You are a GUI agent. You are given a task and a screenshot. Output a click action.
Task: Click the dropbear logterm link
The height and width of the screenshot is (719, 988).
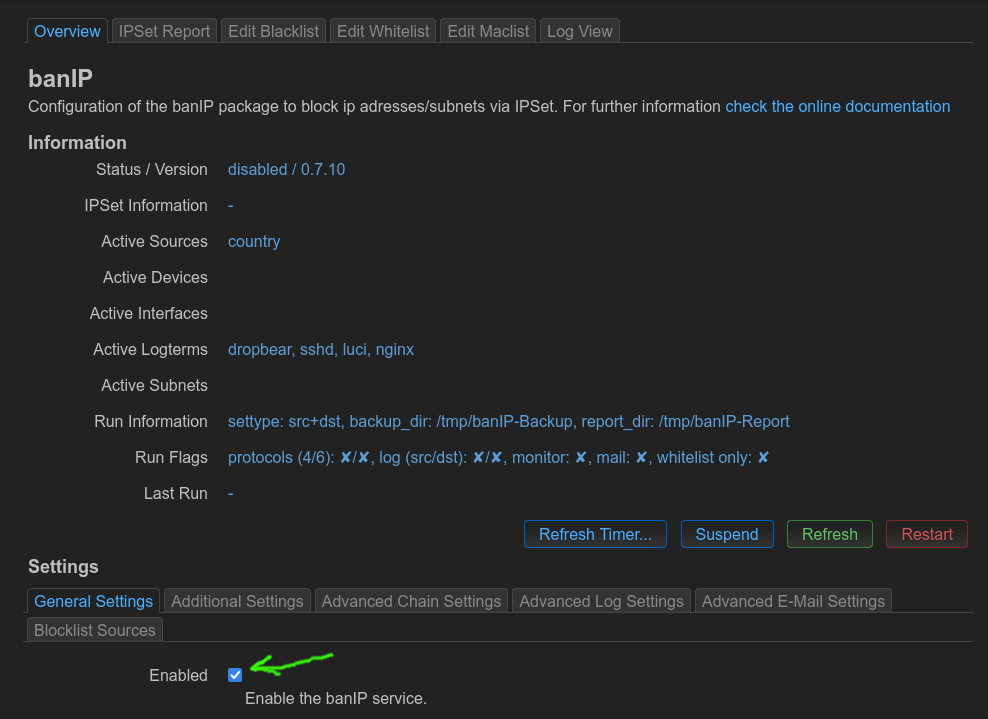(260, 349)
